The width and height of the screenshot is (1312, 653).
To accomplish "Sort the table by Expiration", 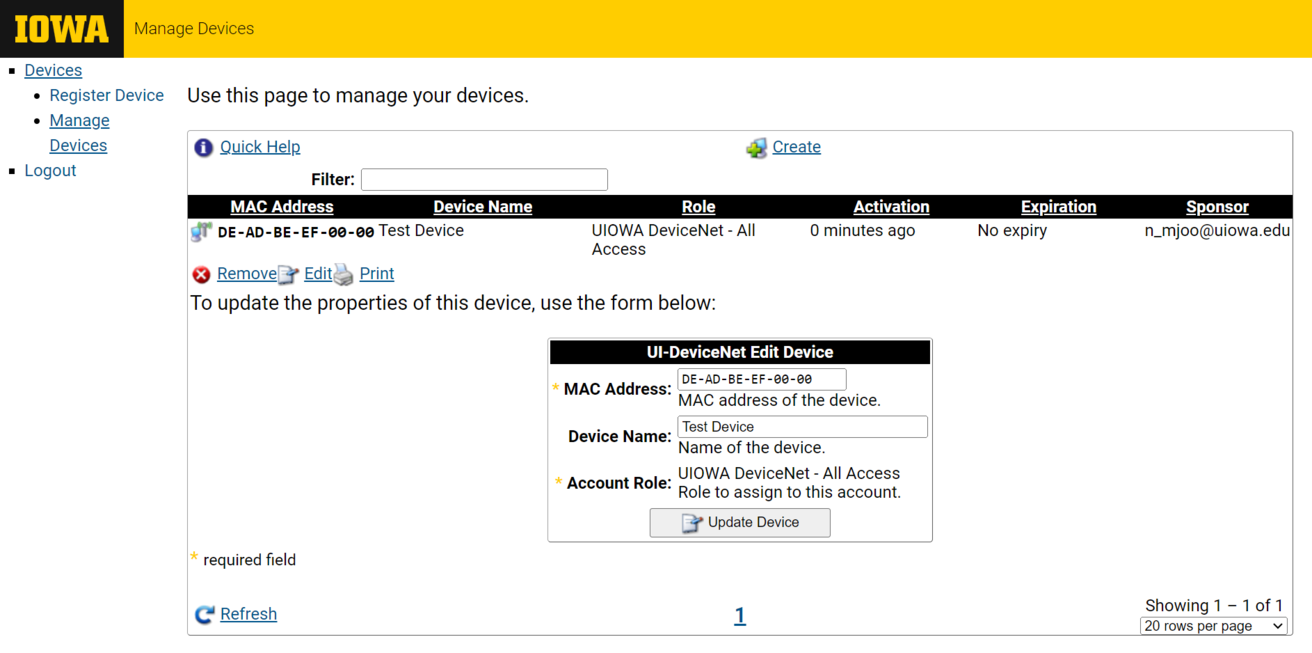I will (1058, 206).
